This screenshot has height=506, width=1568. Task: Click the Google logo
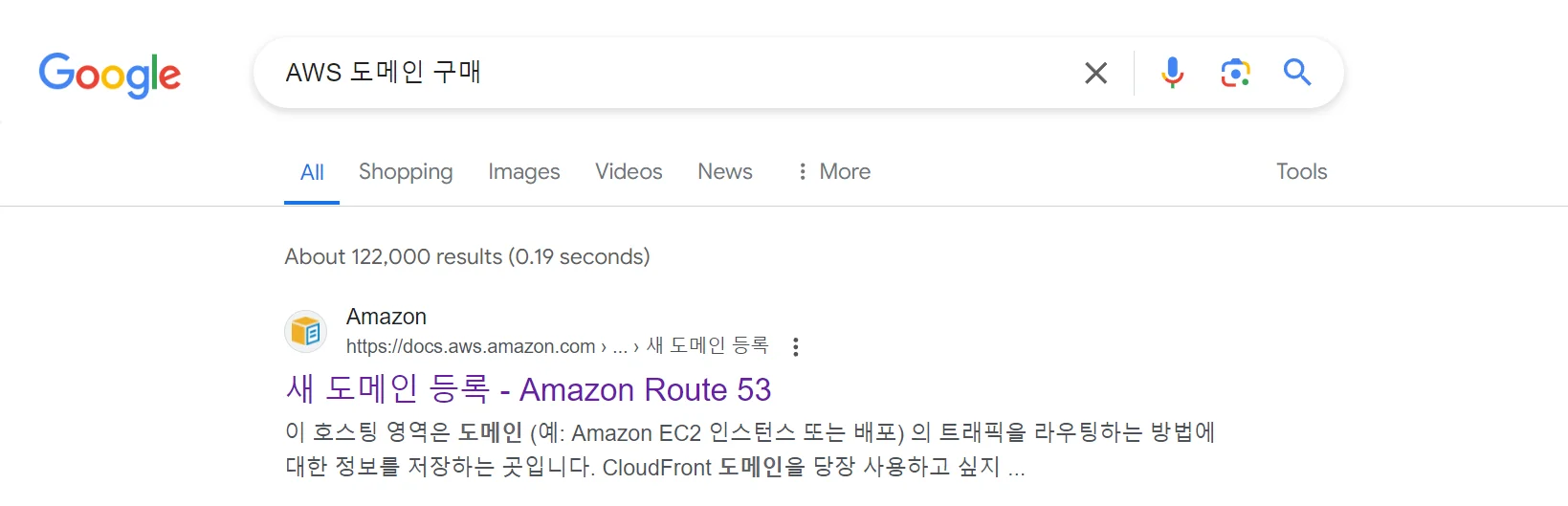(x=110, y=75)
